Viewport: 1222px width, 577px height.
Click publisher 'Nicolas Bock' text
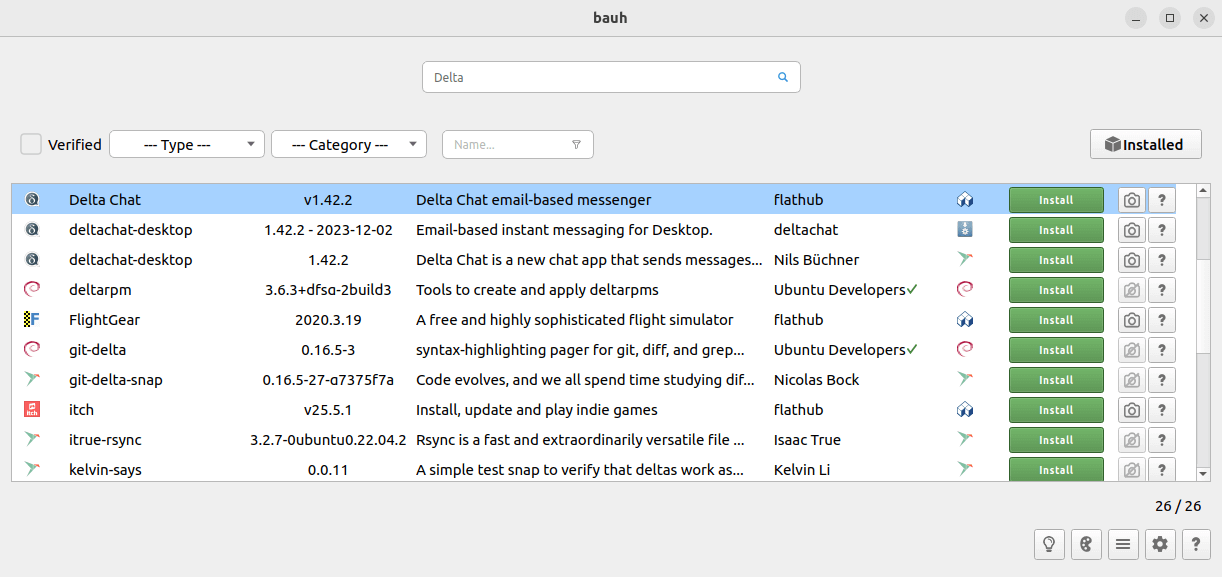coord(817,380)
